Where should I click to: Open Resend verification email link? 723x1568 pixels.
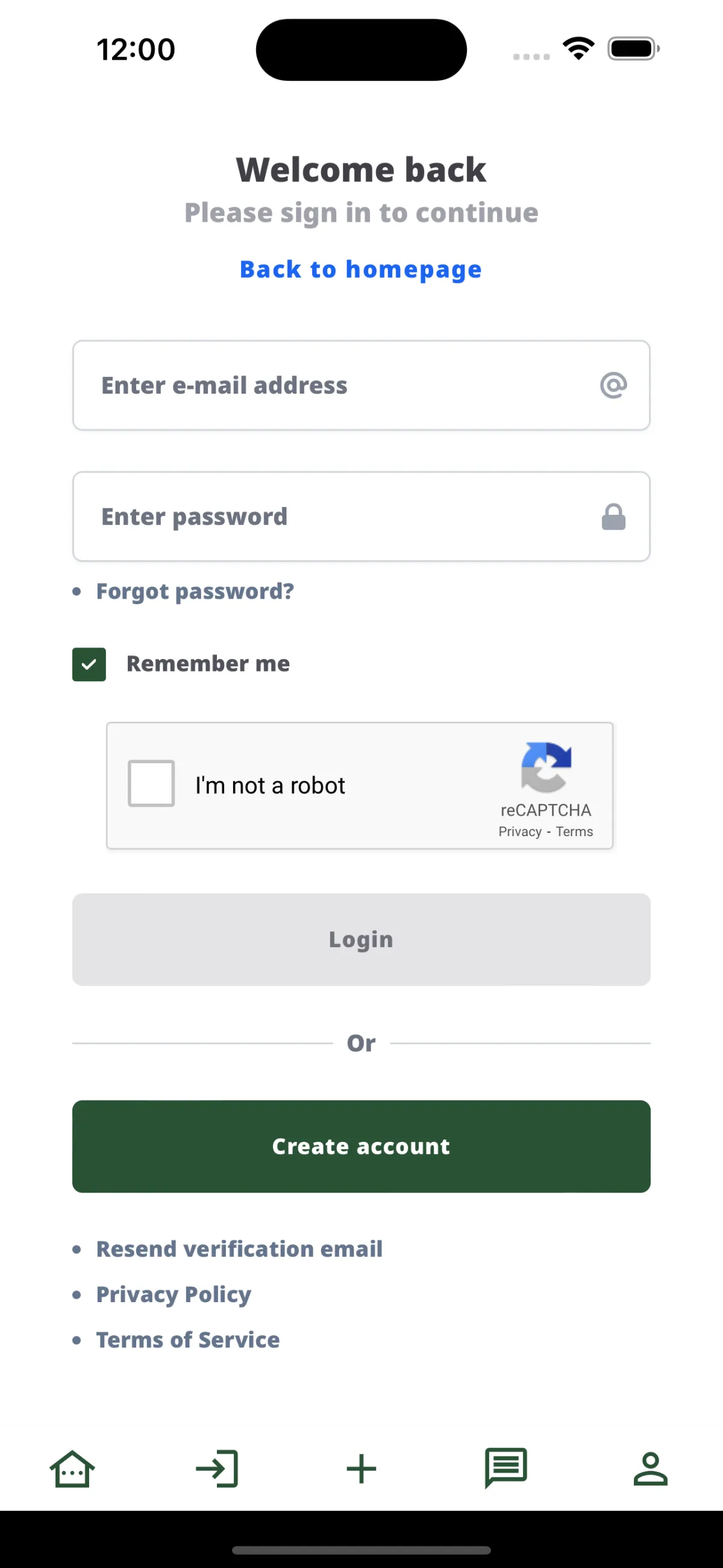[x=239, y=1249]
